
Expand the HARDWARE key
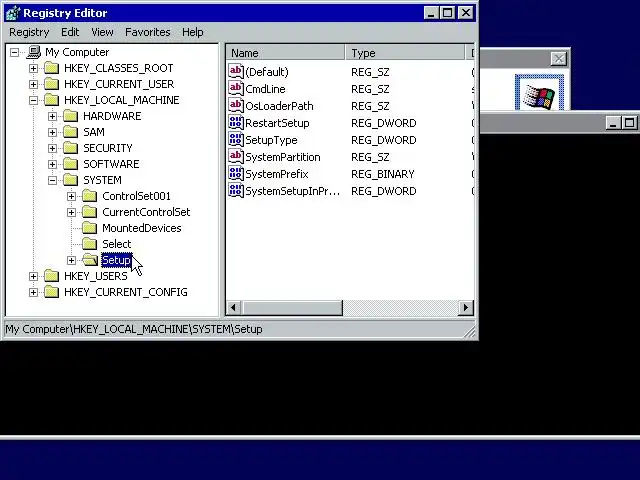tap(52, 116)
